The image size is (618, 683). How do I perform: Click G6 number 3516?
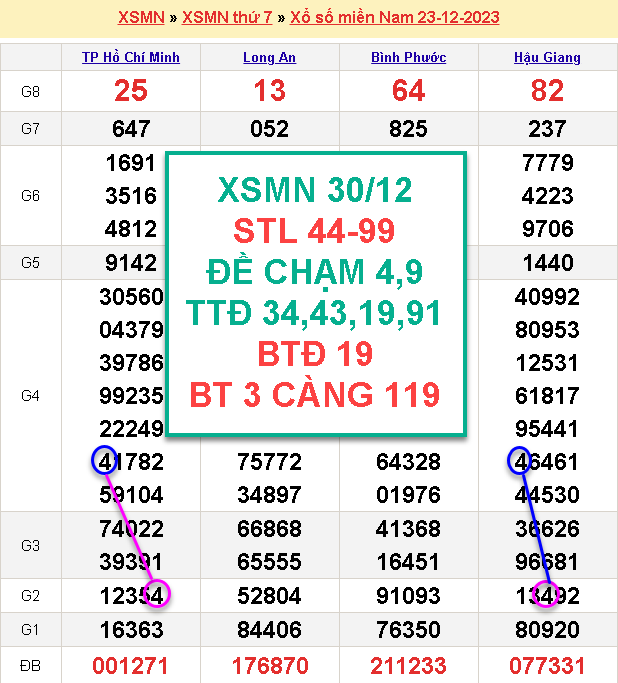coord(131,196)
